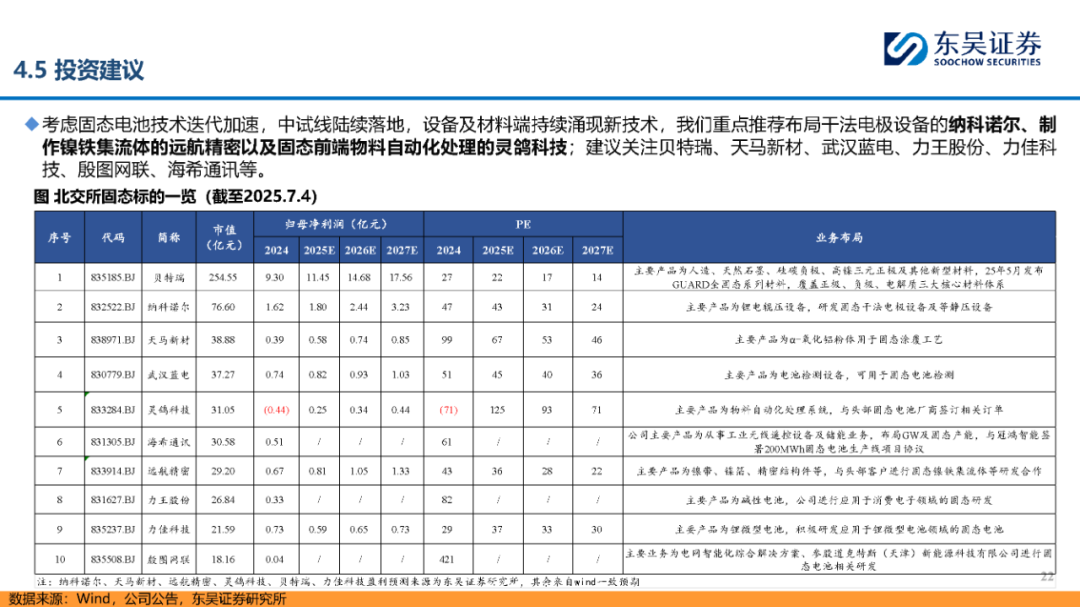Click the red negative PE value (71)
The image size is (1080, 607).
pyautogui.click(x=448, y=410)
